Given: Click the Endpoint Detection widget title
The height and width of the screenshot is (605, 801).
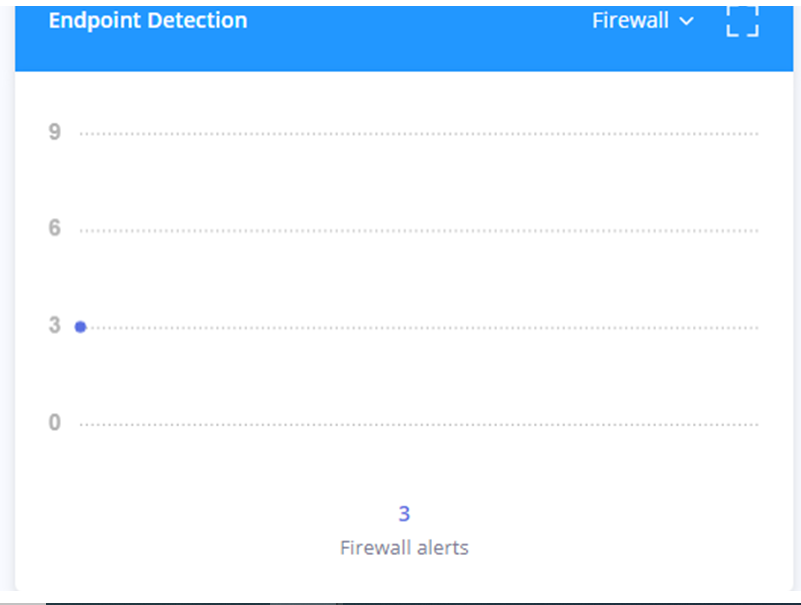Looking at the screenshot, I should pyautogui.click(x=148, y=21).
